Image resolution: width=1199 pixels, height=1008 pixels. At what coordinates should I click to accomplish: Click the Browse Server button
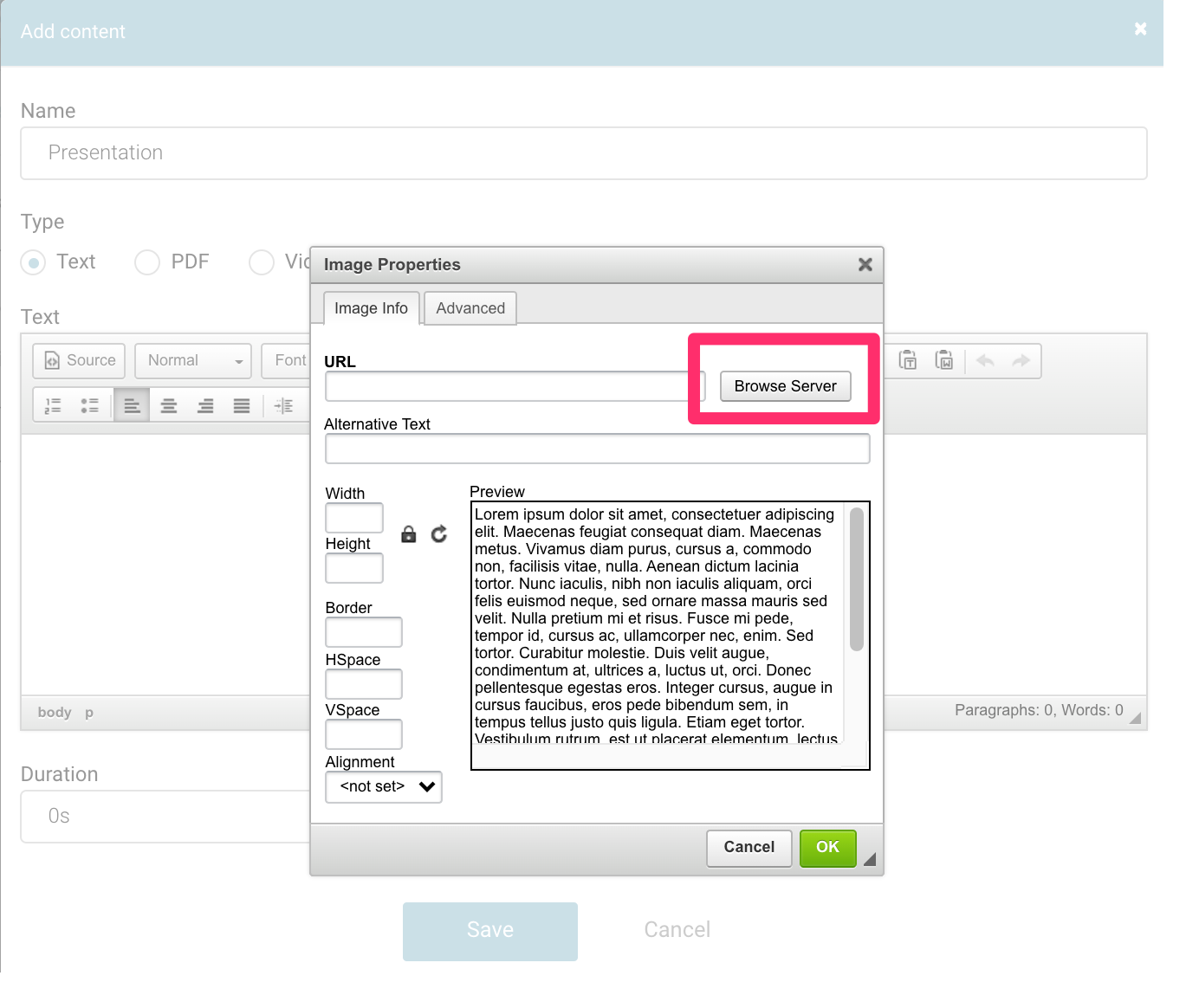pyautogui.click(x=785, y=386)
